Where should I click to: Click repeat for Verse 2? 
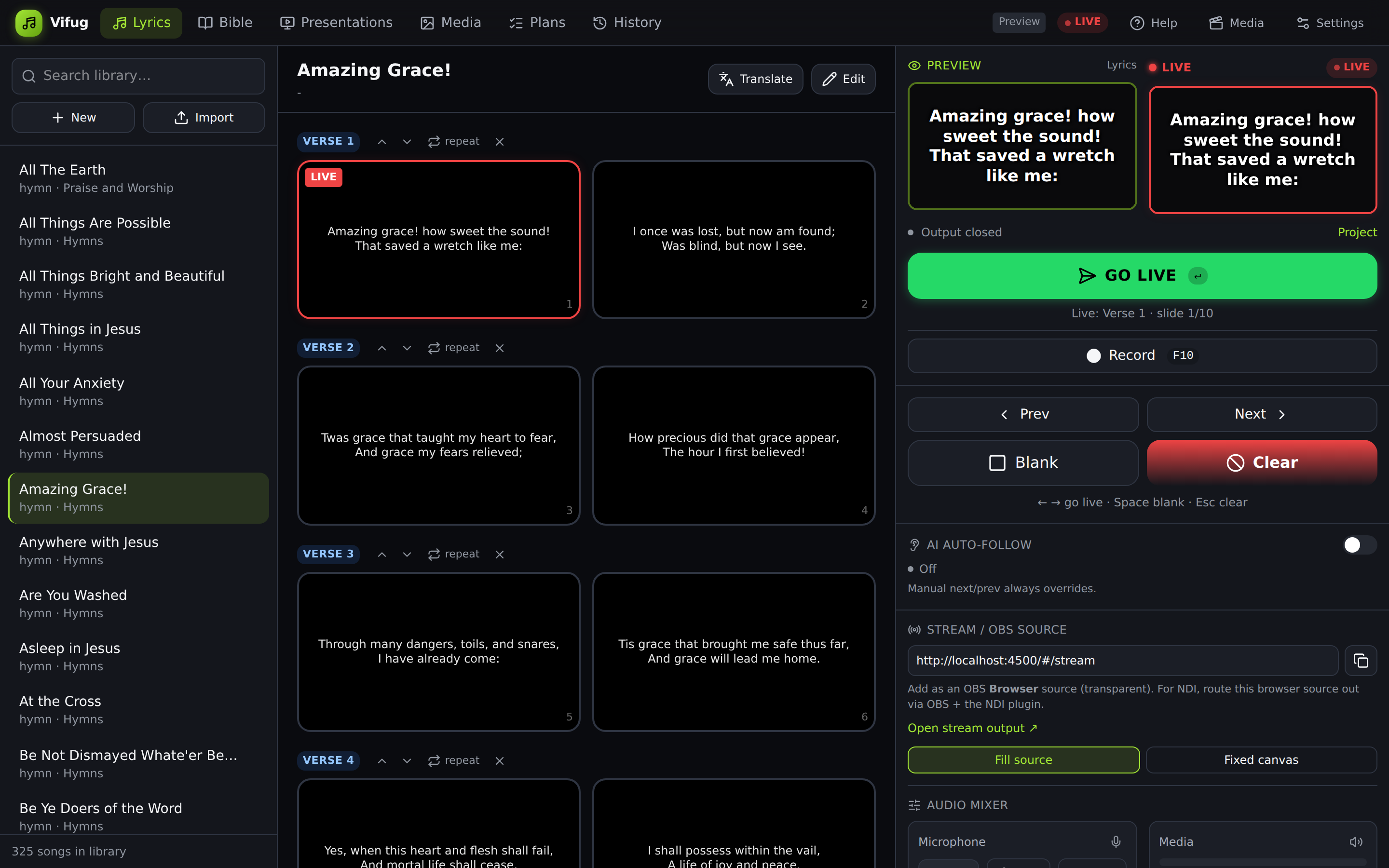tap(453, 348)
